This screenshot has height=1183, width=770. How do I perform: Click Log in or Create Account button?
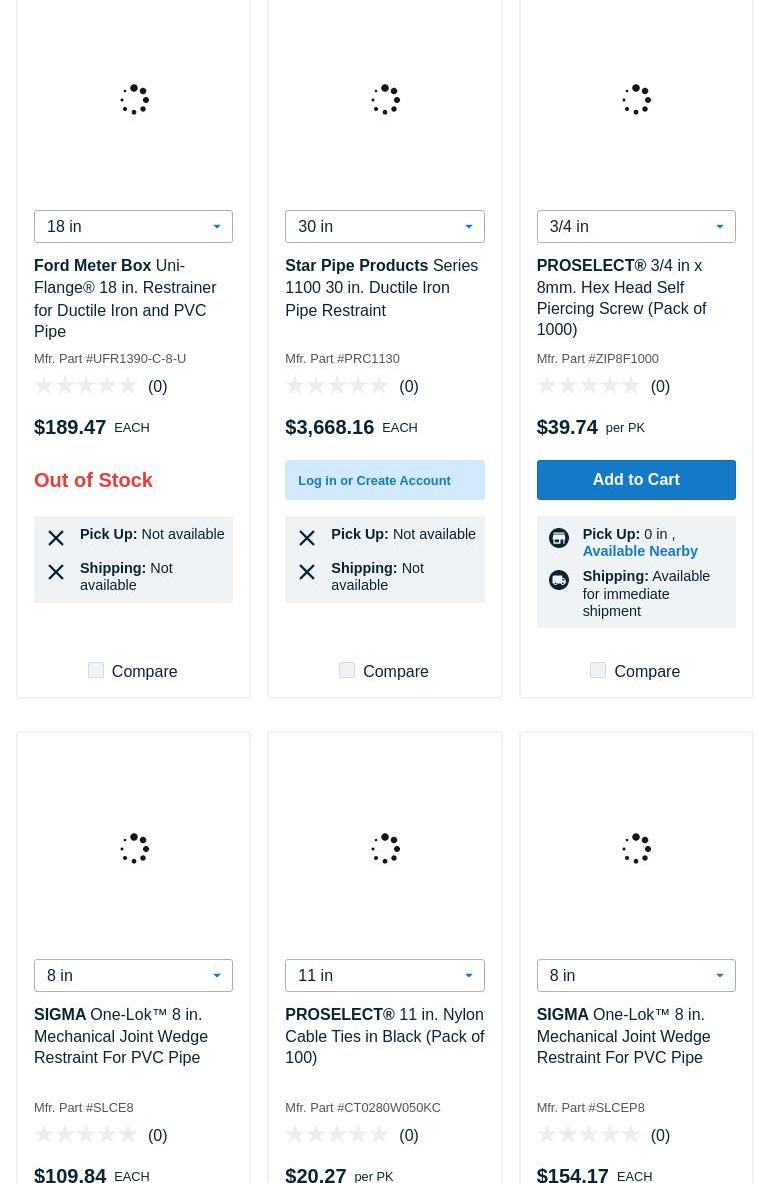(x=384, y=480)
